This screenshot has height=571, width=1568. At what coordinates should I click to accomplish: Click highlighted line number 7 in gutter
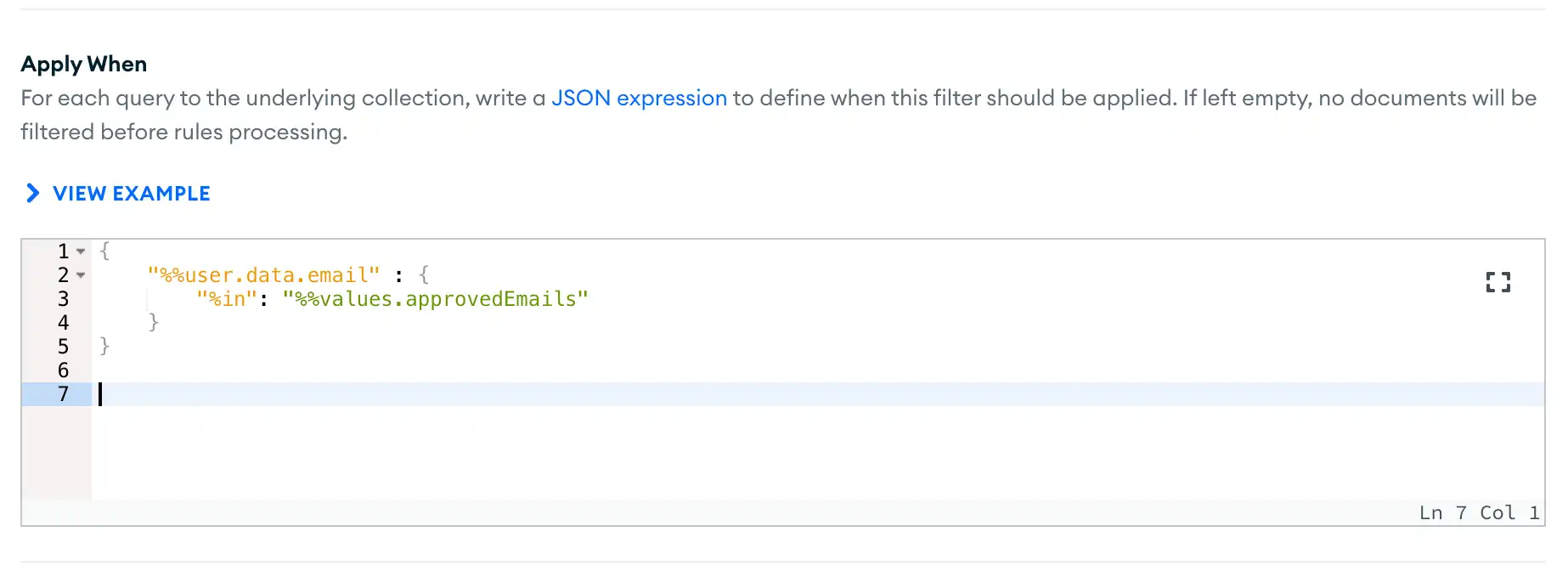[x=63, y=394]
